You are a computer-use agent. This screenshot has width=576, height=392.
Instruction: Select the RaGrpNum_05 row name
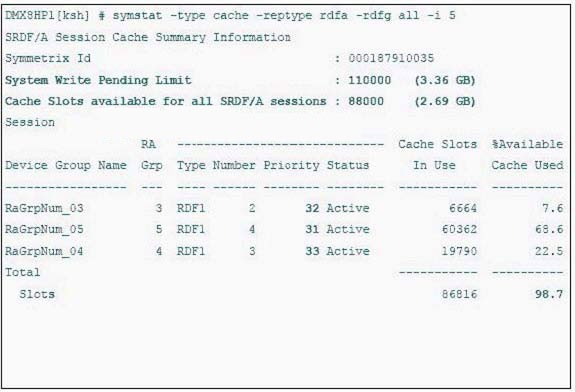coord(44,230)
